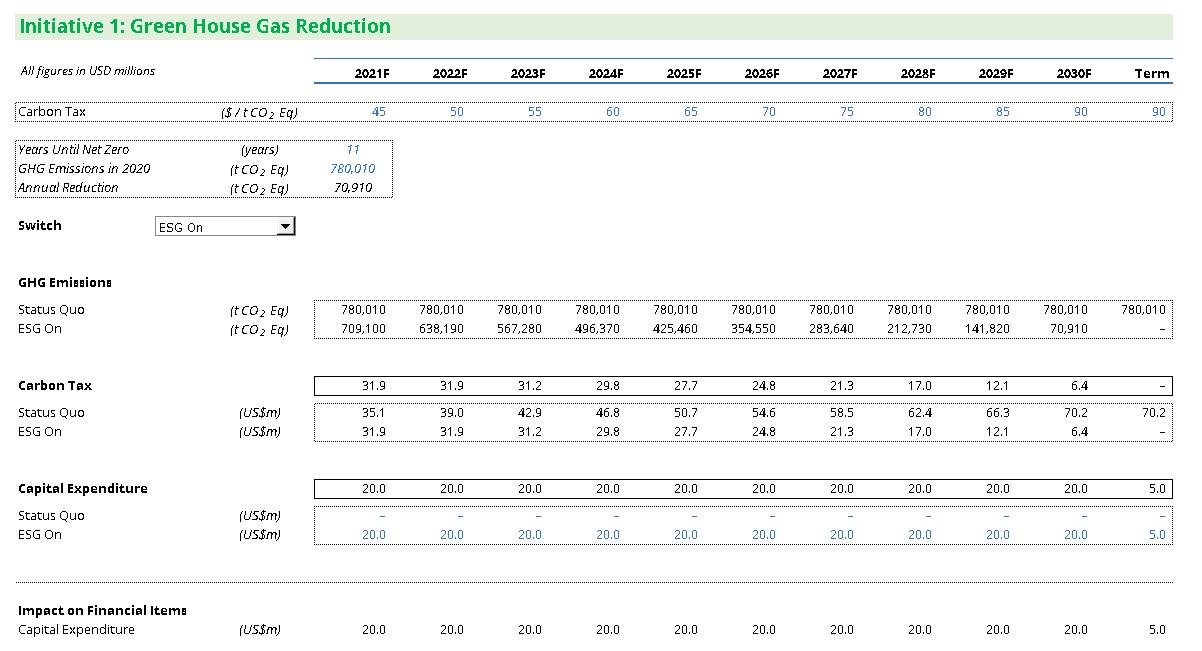Screen dimensions: 1202x651
Task: Click the Term ESG On capex 5.0
Action: [1157, 535]
